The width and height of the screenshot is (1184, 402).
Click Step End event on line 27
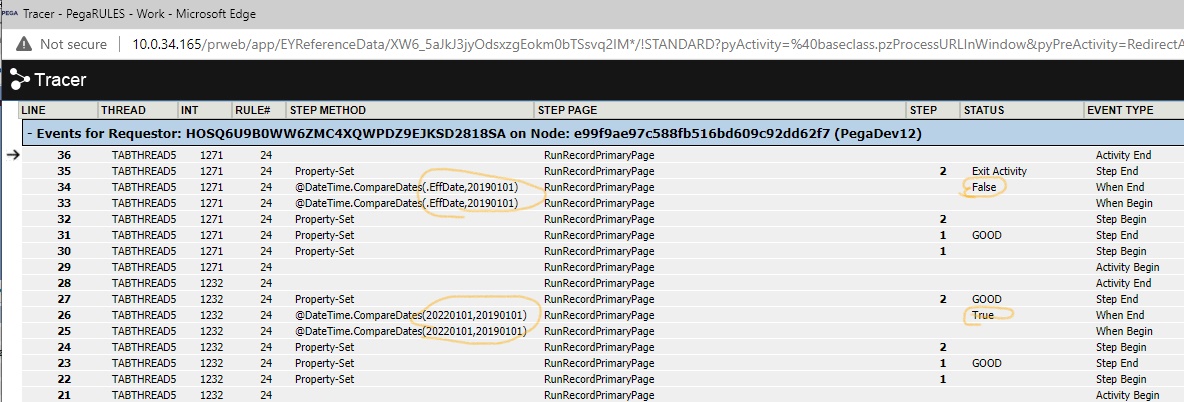(1117, 299)
